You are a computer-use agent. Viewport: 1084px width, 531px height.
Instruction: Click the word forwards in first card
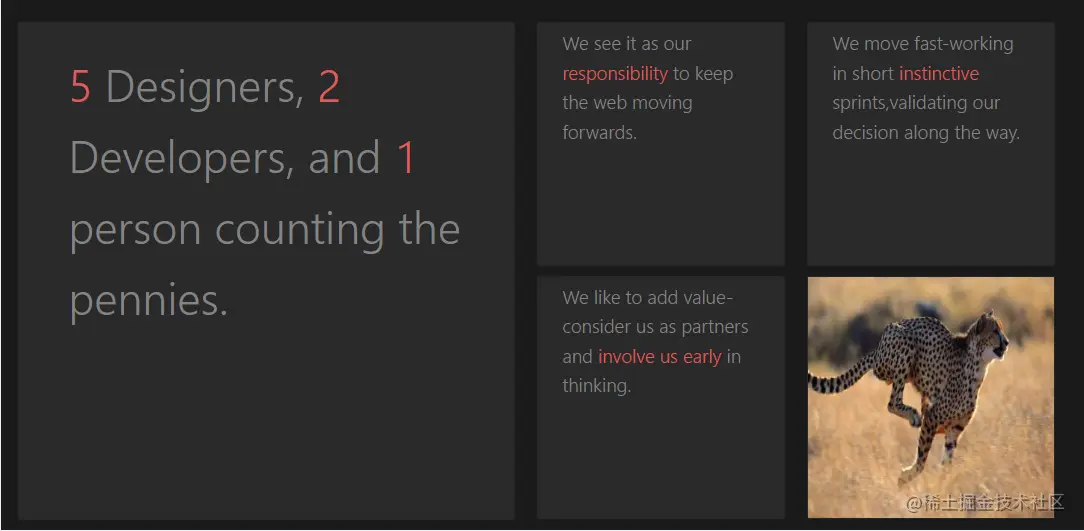[x=599, y=132]
